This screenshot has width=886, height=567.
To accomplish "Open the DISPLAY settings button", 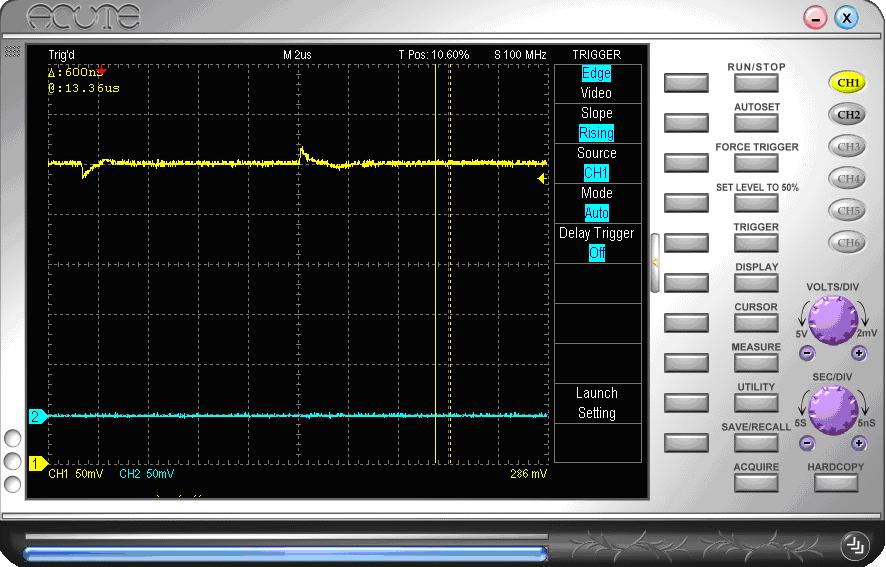I will click(756, 283).
